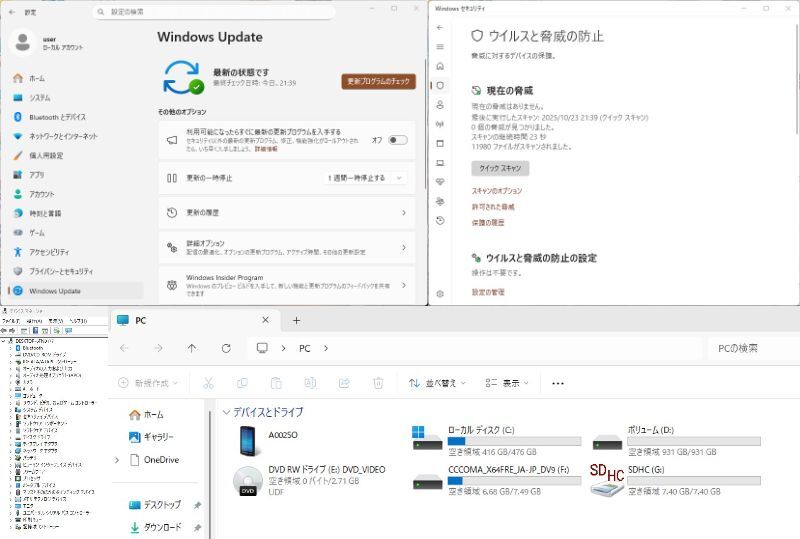Open ファイル menu in Device Manager

tap(11, 321)
